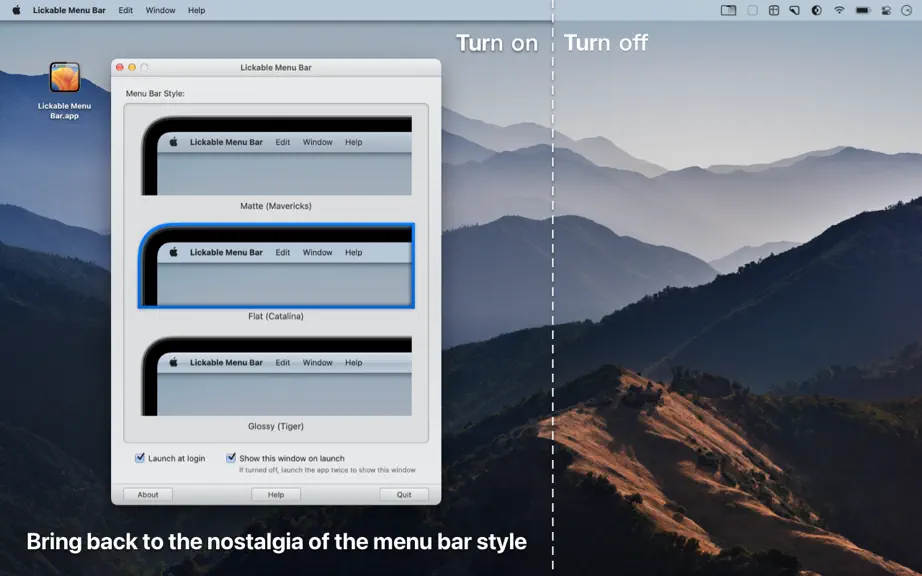
Task: Open the Window menu
Action: tap(161, 10)
